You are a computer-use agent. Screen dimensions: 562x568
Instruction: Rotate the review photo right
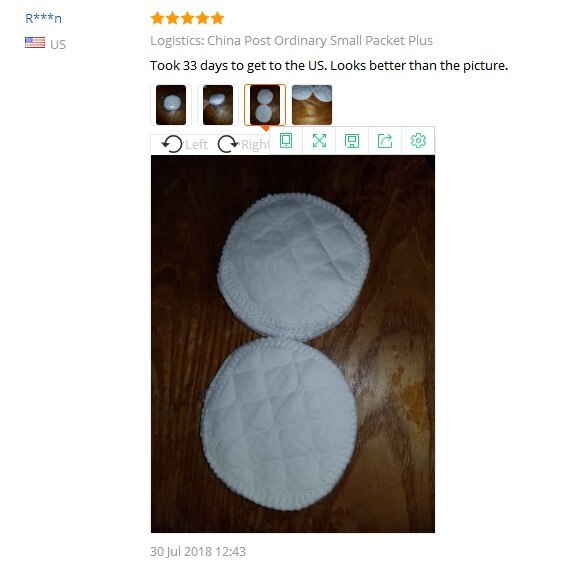click(243, 144)
